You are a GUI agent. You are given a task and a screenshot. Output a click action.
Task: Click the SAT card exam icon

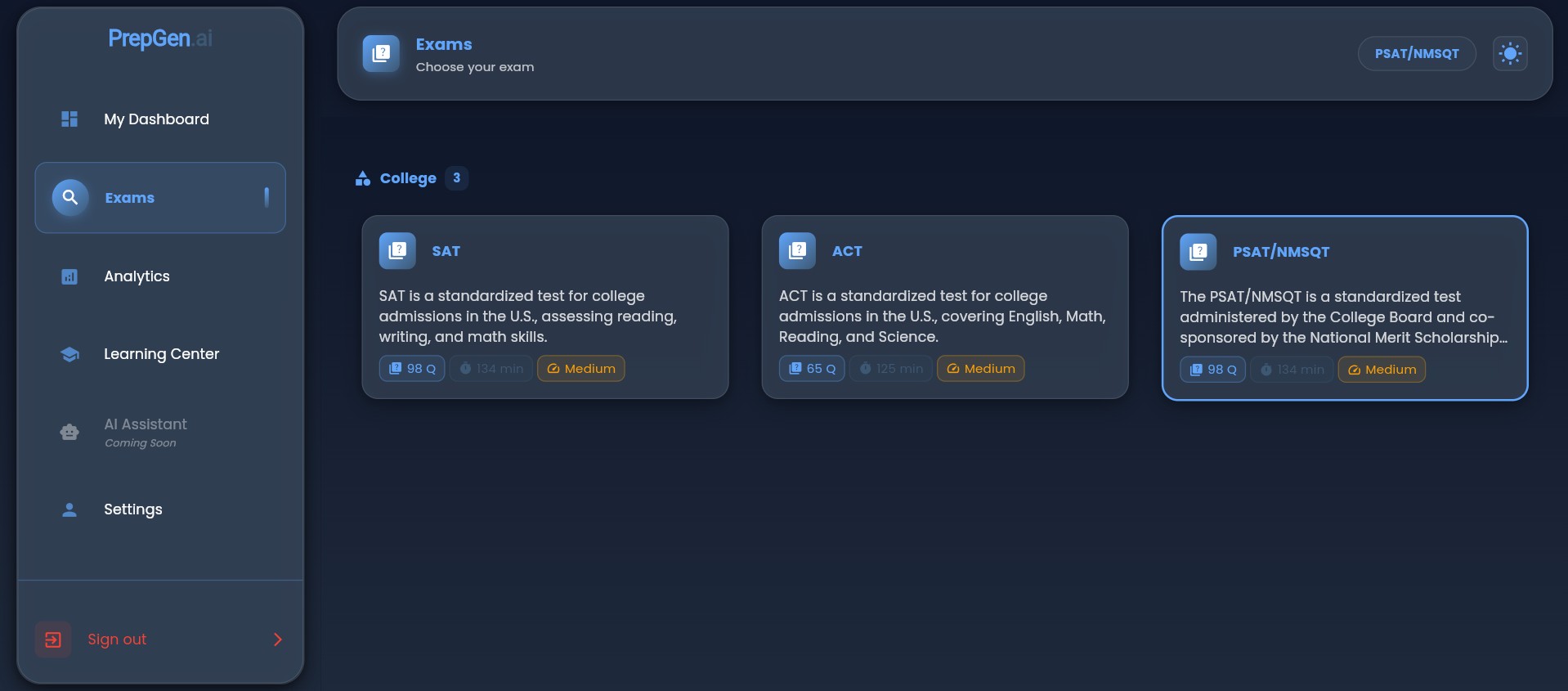[x=397, y=251]
